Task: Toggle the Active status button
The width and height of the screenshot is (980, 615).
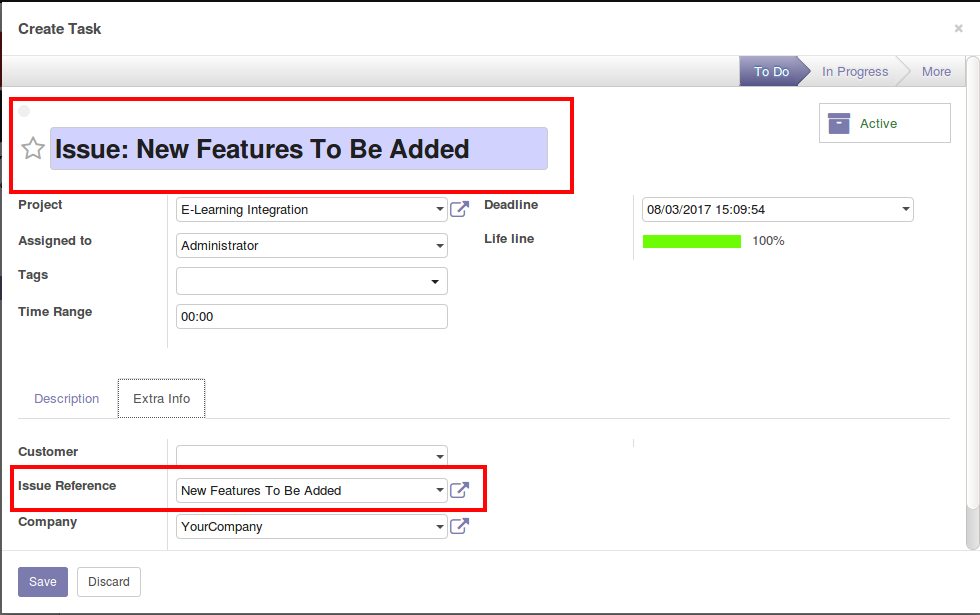Action: (884, 123)
